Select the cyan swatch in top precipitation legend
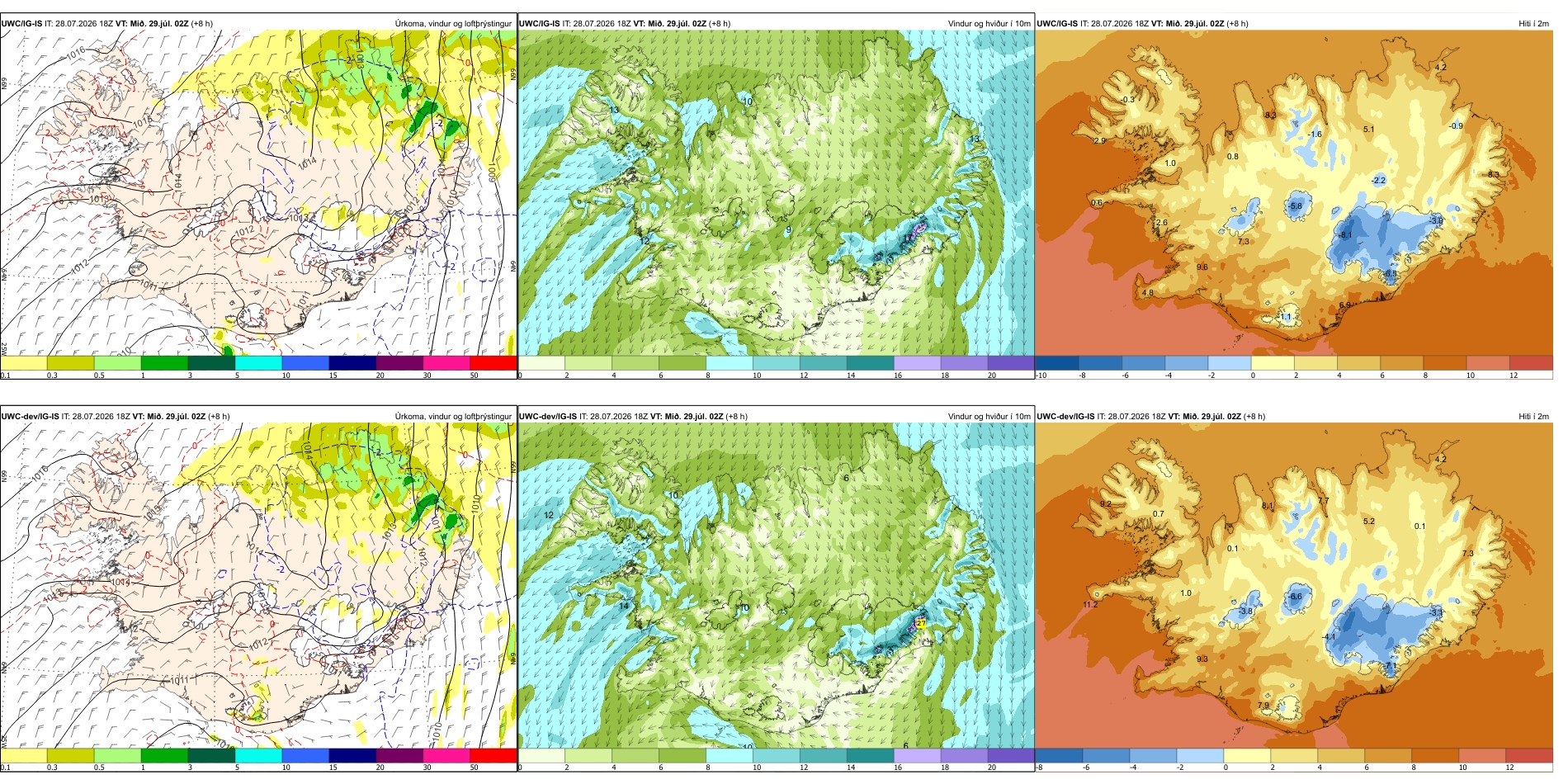The width and height of the screenshot is (1568, 784). coord(258,363)
